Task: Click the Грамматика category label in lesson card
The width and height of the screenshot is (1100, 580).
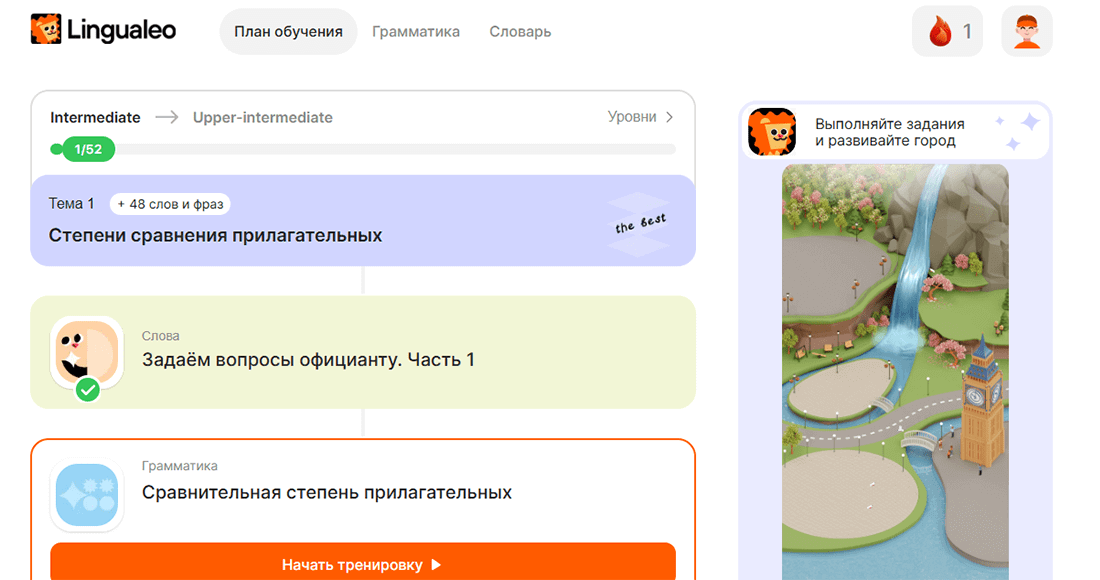Action: point(180,466)
